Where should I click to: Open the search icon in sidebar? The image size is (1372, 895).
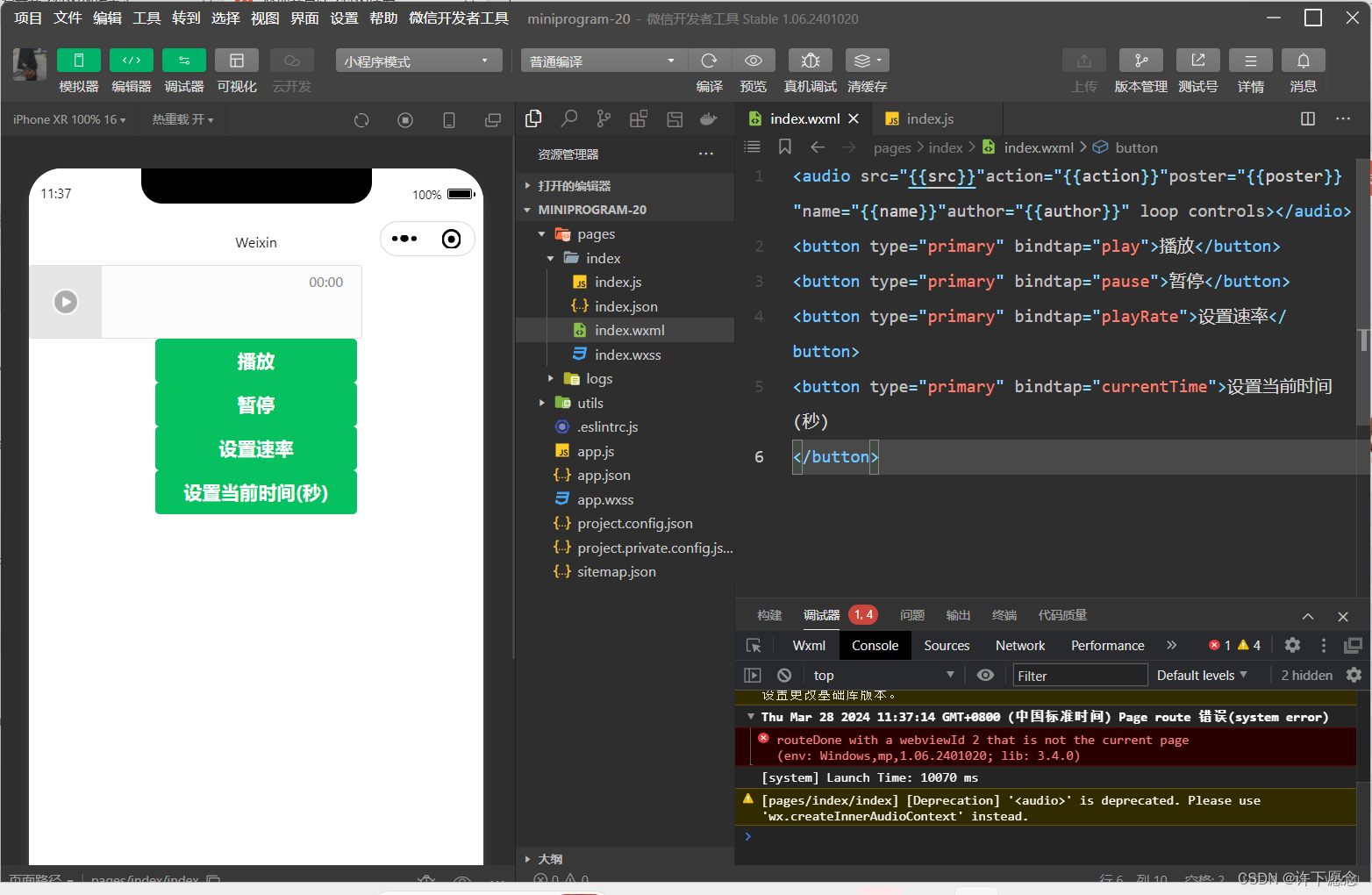(x=569, y=118)
